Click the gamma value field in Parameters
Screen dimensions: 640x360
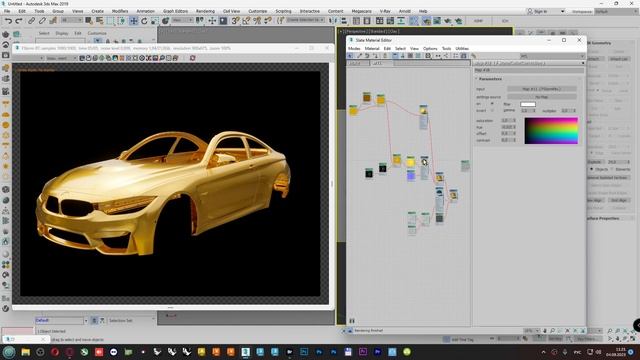tap(527, 111)
